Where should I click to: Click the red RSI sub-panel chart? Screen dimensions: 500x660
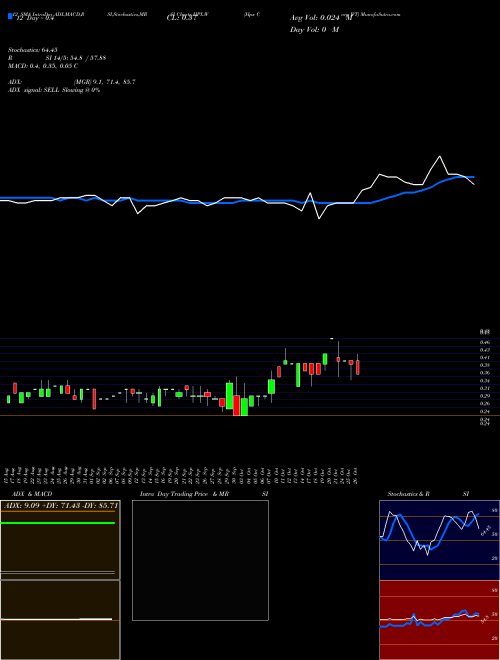[x=439, y=620]
